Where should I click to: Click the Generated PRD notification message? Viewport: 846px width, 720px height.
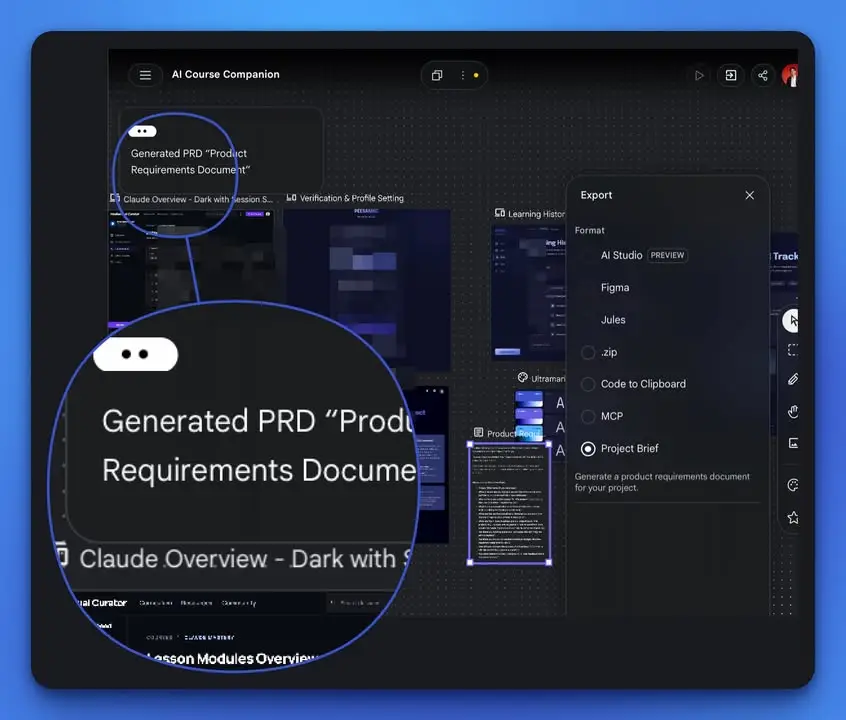(x=190, y=161)
